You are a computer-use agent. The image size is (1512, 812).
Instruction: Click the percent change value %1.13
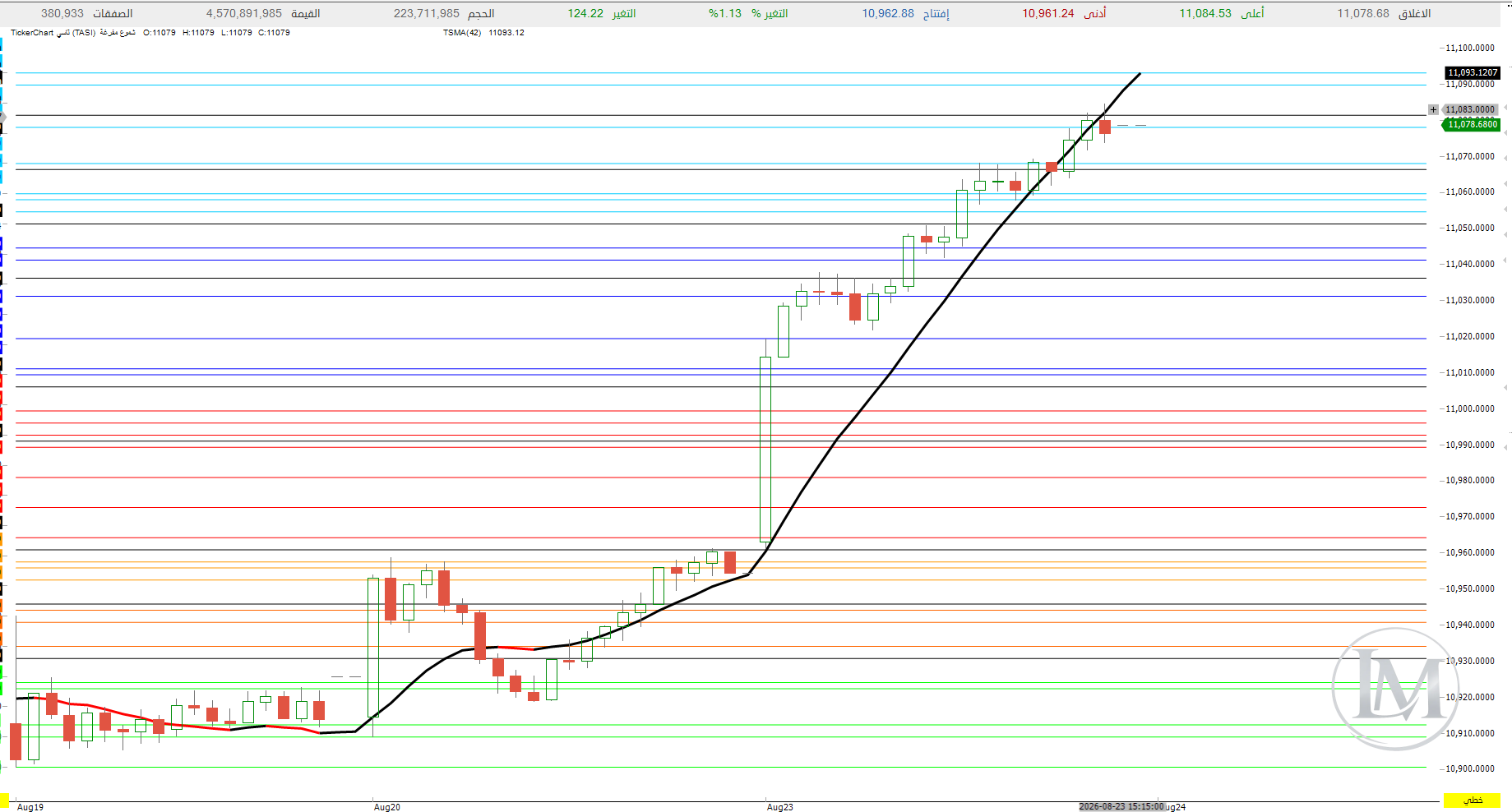[725, 13]
